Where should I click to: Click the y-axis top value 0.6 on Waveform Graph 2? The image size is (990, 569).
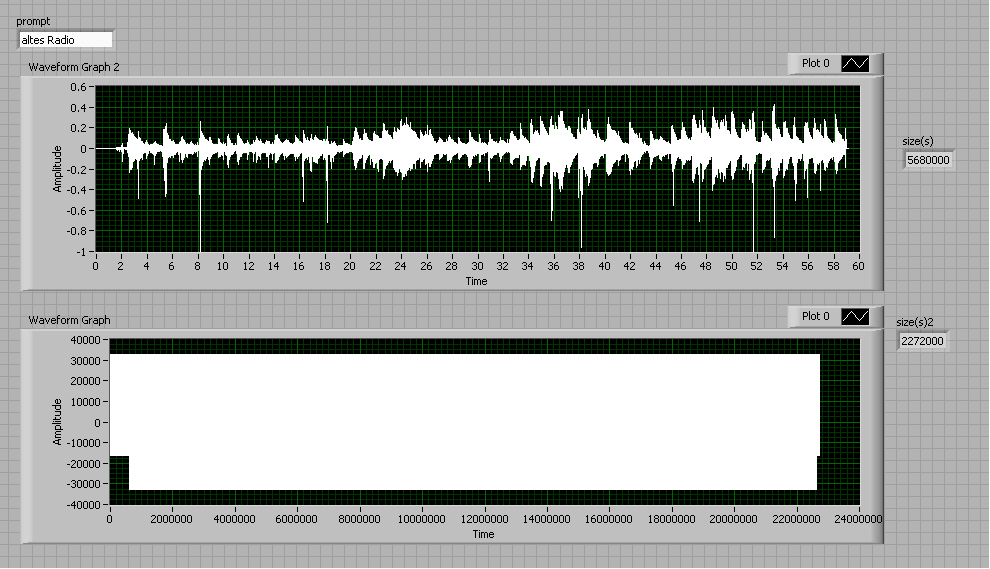(x=78, y=87)
